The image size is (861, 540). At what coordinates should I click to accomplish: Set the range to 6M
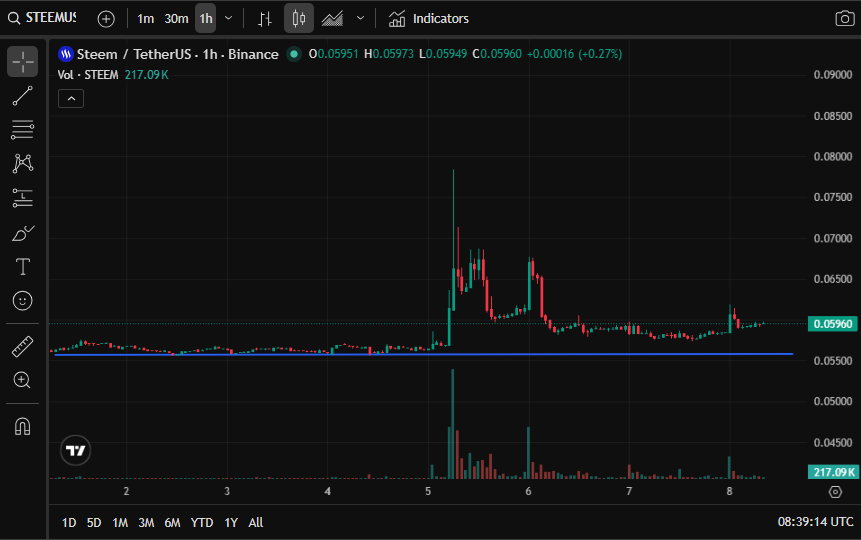[172, 522]
